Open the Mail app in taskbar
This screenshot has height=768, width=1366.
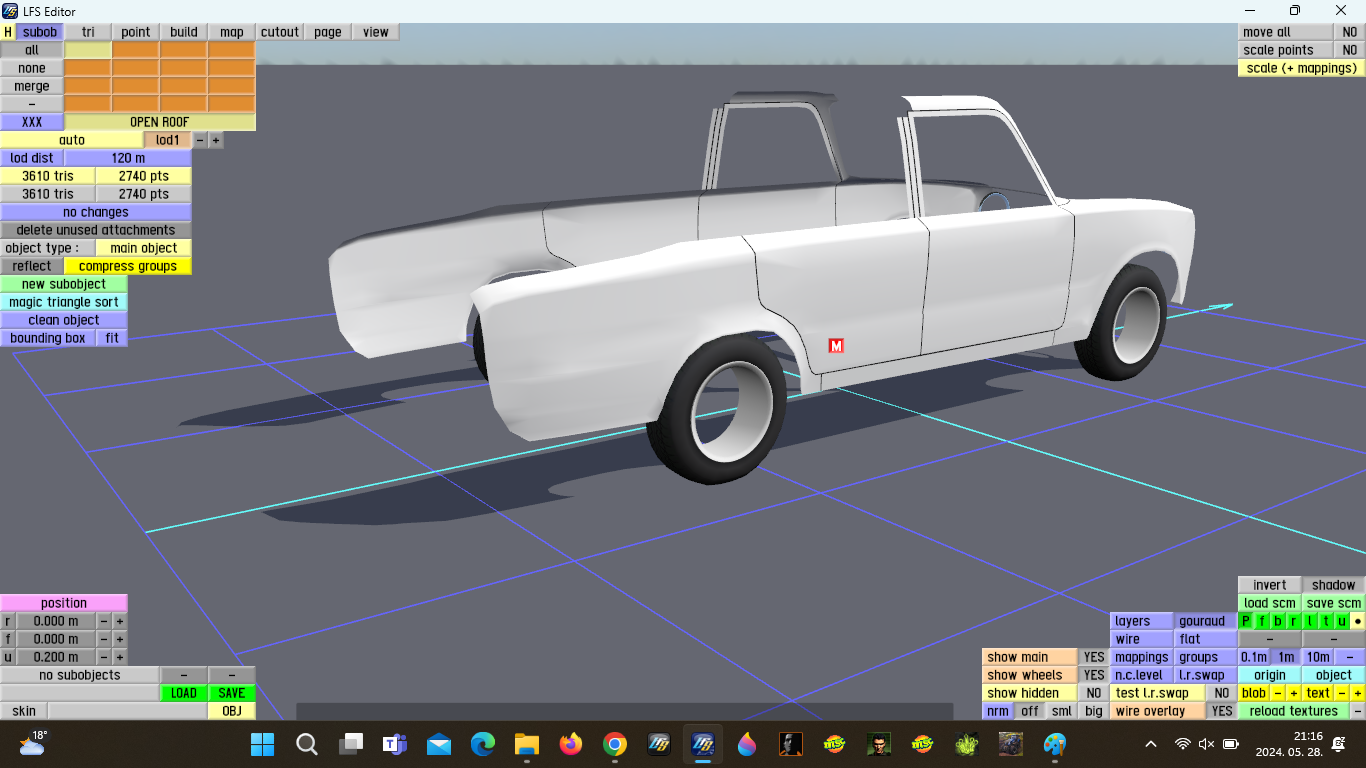coord(439,744)
